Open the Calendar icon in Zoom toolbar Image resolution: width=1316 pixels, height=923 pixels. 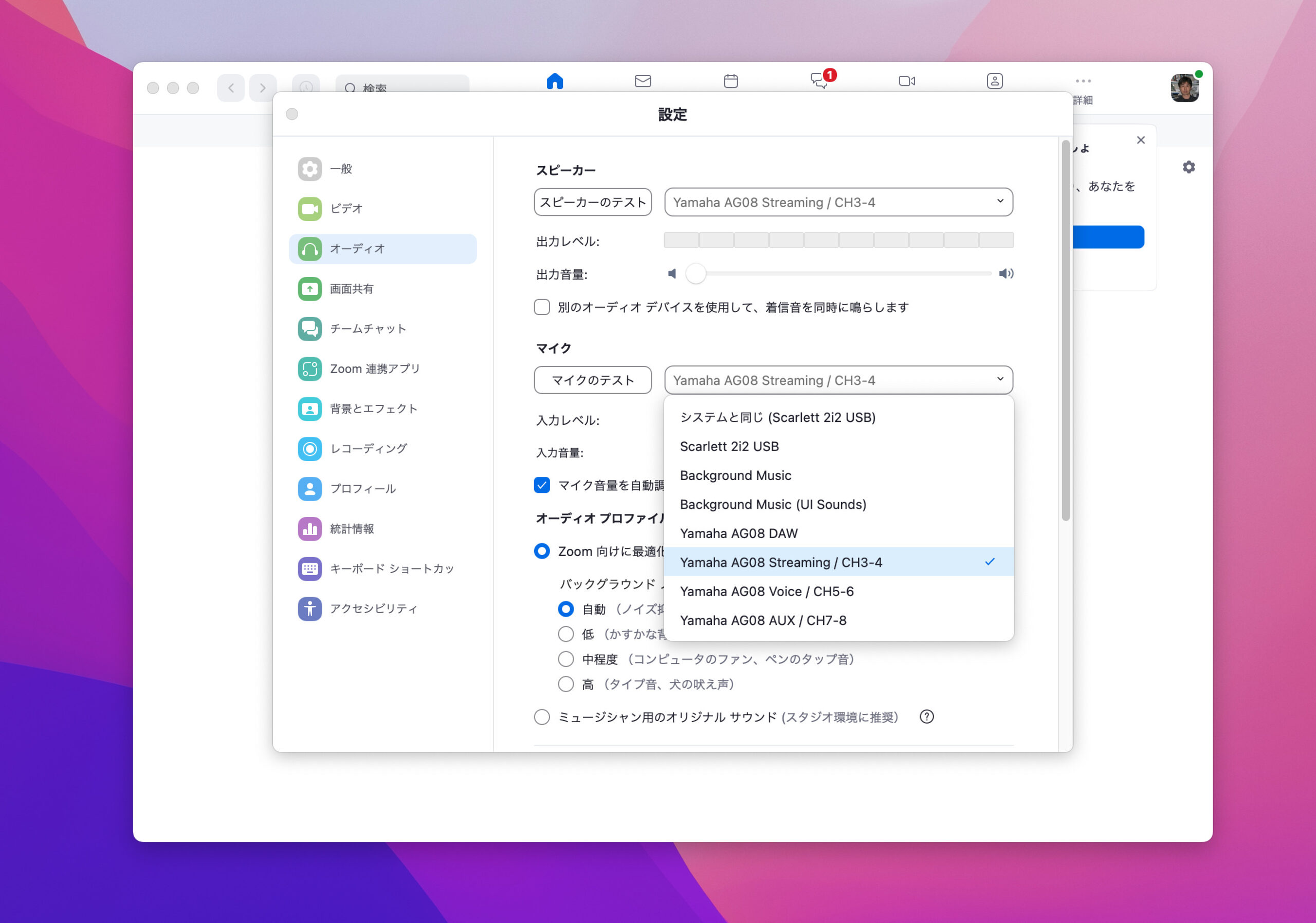coord(731,81)
